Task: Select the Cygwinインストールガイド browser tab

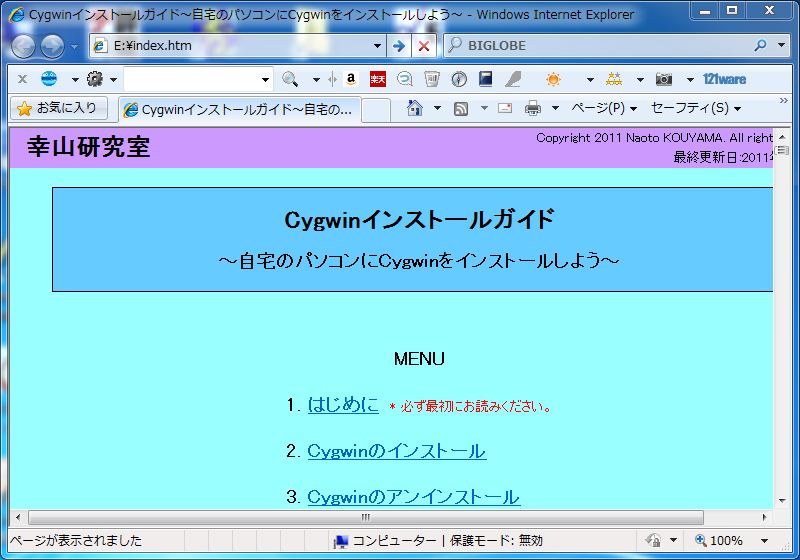Action: point(238,109)
